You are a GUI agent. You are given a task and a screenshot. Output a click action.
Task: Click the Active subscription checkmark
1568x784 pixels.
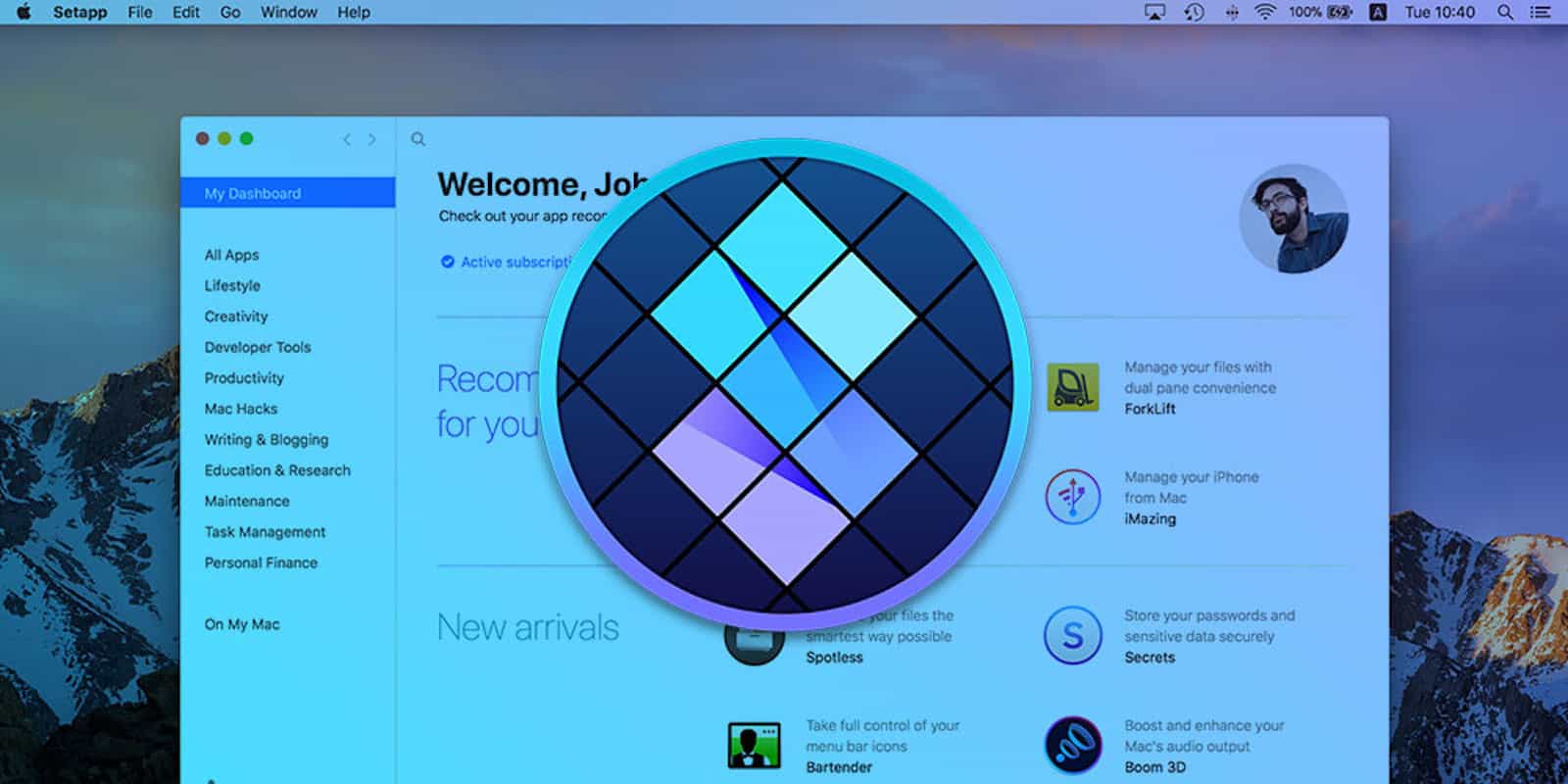448,262
